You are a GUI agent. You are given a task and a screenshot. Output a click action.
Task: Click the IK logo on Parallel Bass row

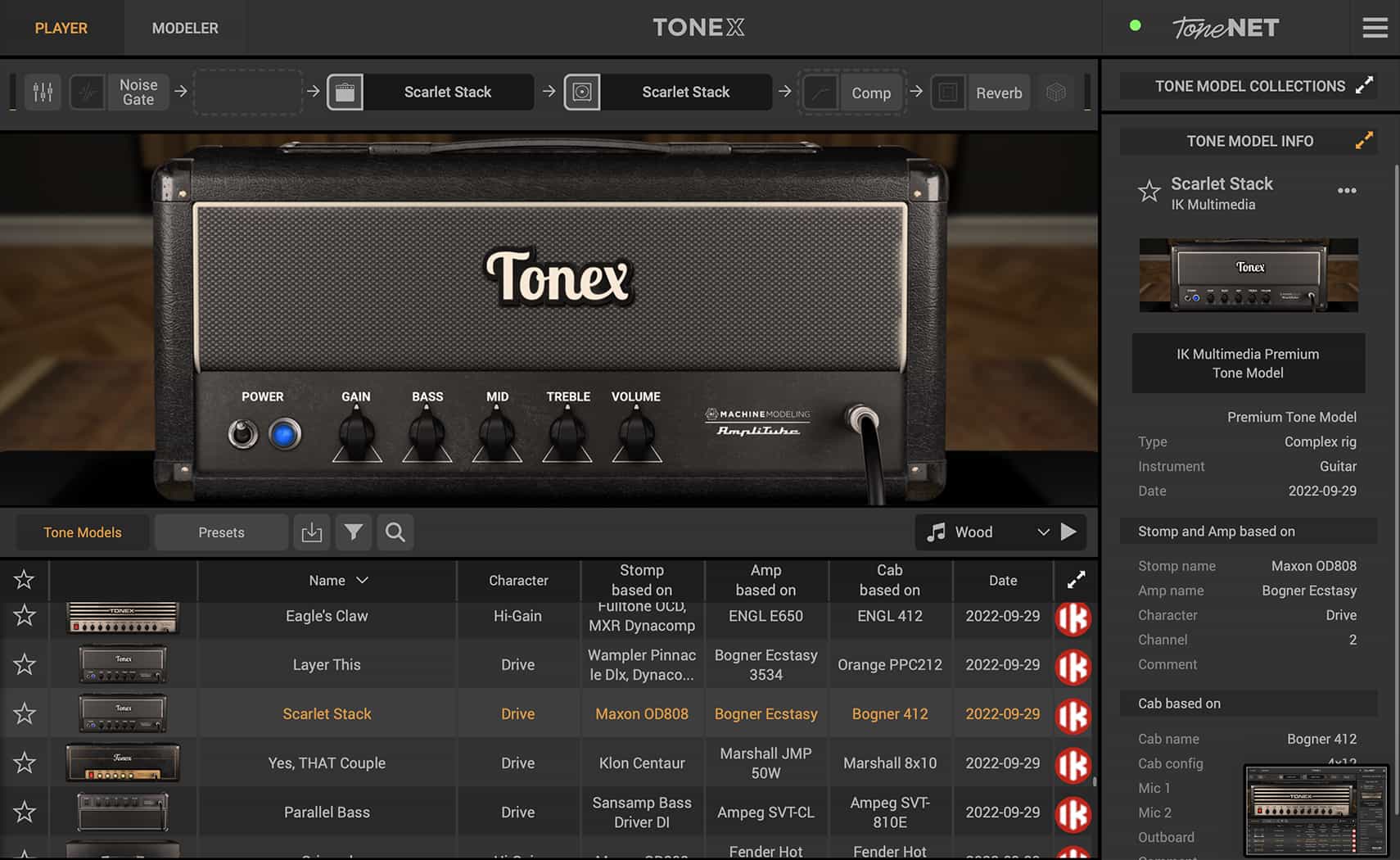click(1073, 814)
